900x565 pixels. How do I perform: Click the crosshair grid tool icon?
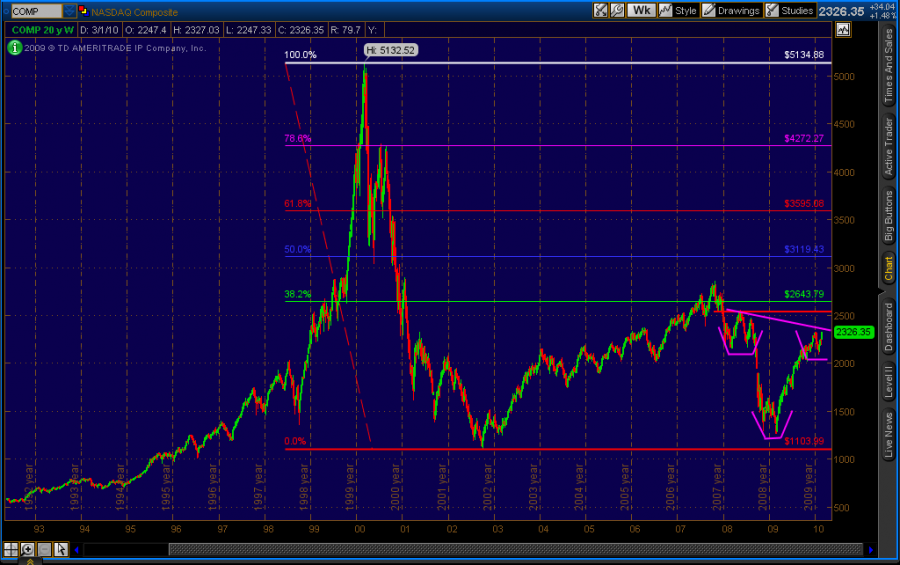tap(10, 549)
